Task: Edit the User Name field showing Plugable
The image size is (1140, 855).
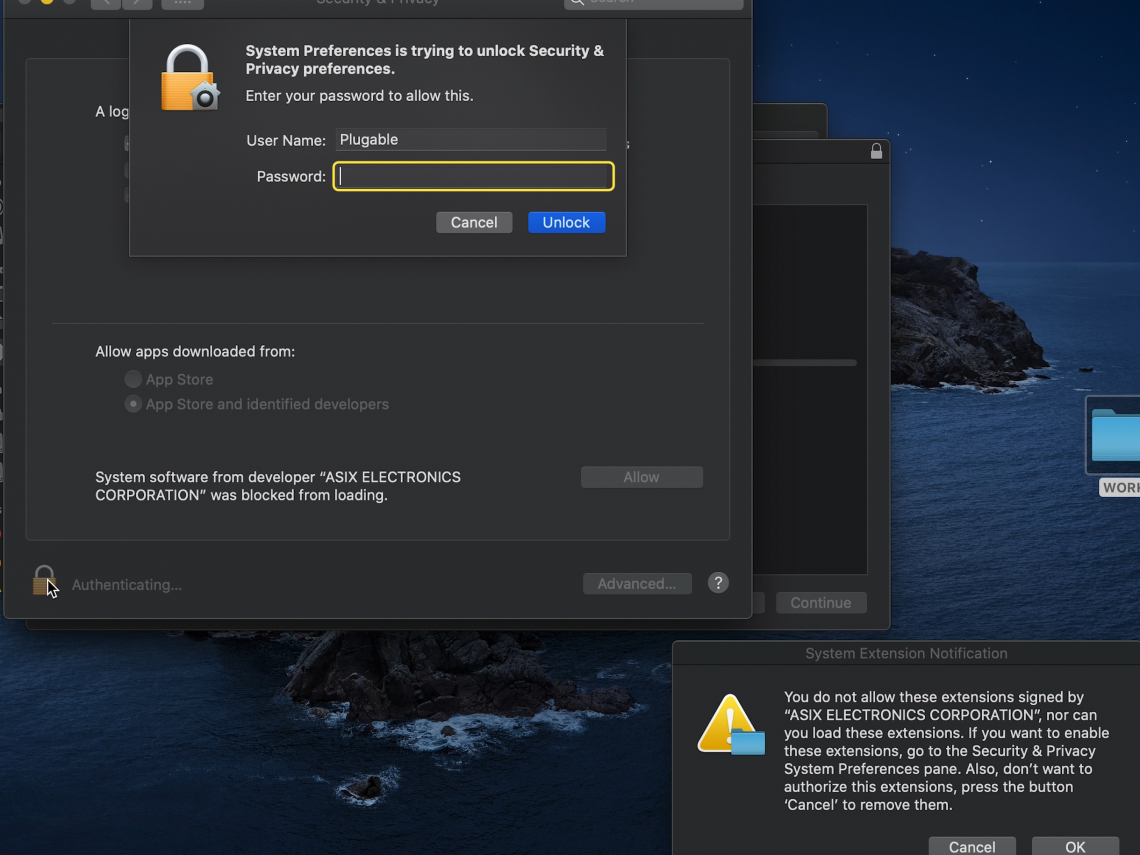Action: click(x=470, y=140)
